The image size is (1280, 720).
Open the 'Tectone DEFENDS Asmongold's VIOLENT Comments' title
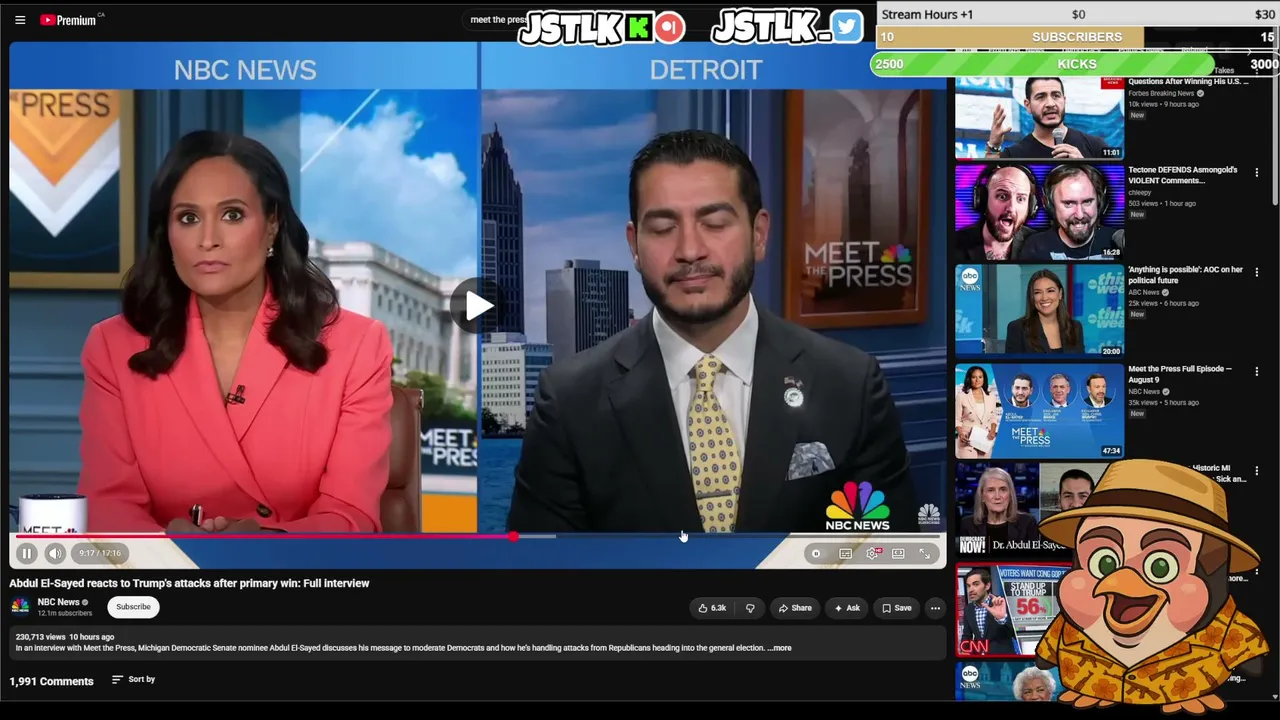click(1183, 175)
